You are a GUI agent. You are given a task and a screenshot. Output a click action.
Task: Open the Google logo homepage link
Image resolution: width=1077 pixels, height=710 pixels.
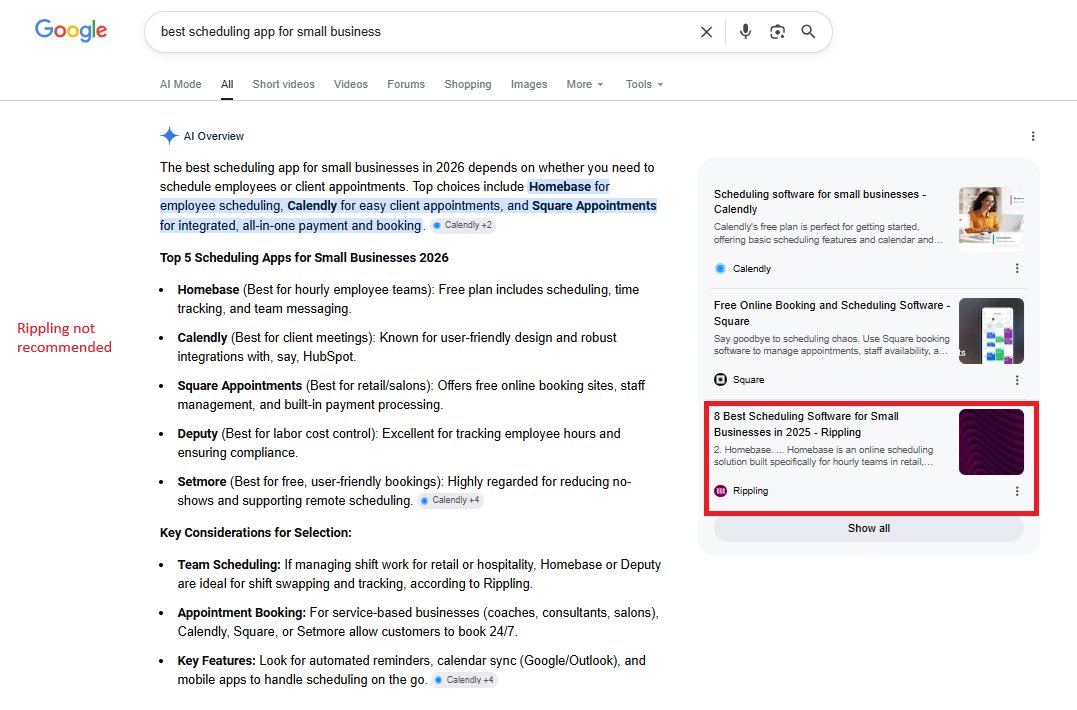71,30
